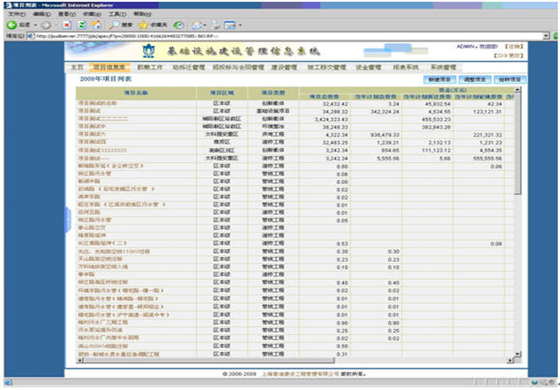Open the address bar URL dropdown
560x390 pixels.
tap(546, 36)
